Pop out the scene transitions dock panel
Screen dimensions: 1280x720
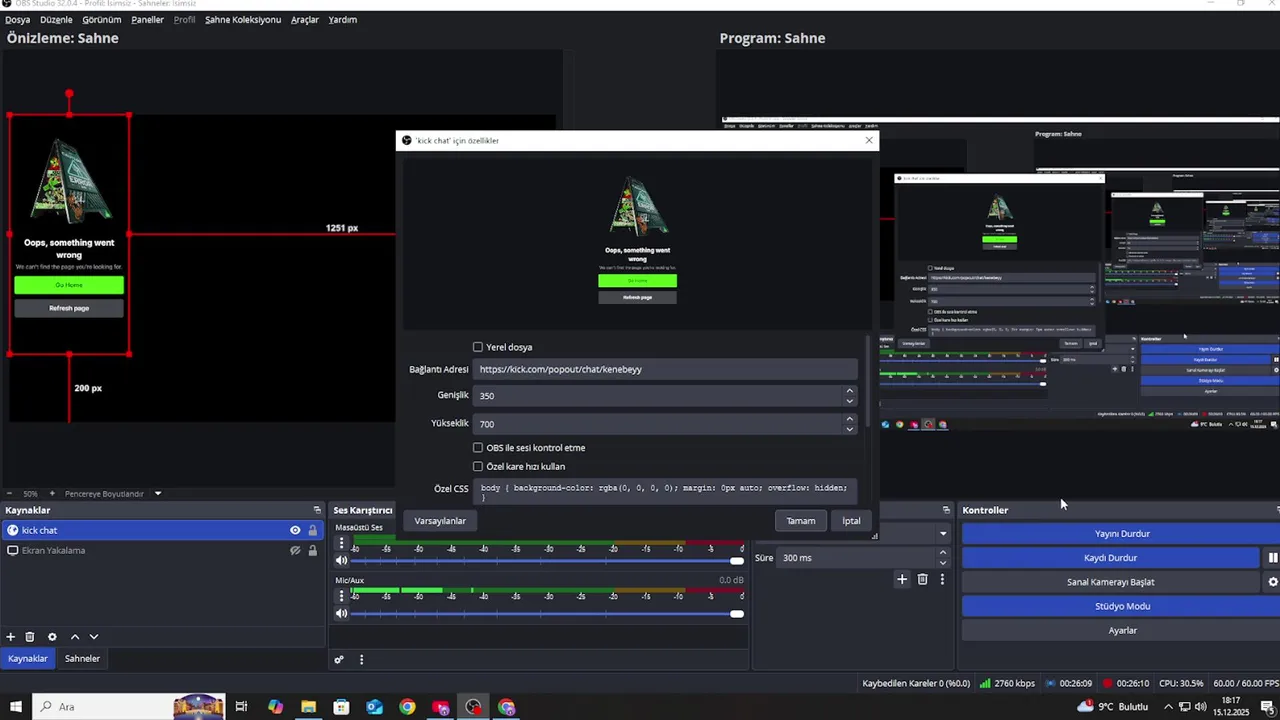(946, 510)
